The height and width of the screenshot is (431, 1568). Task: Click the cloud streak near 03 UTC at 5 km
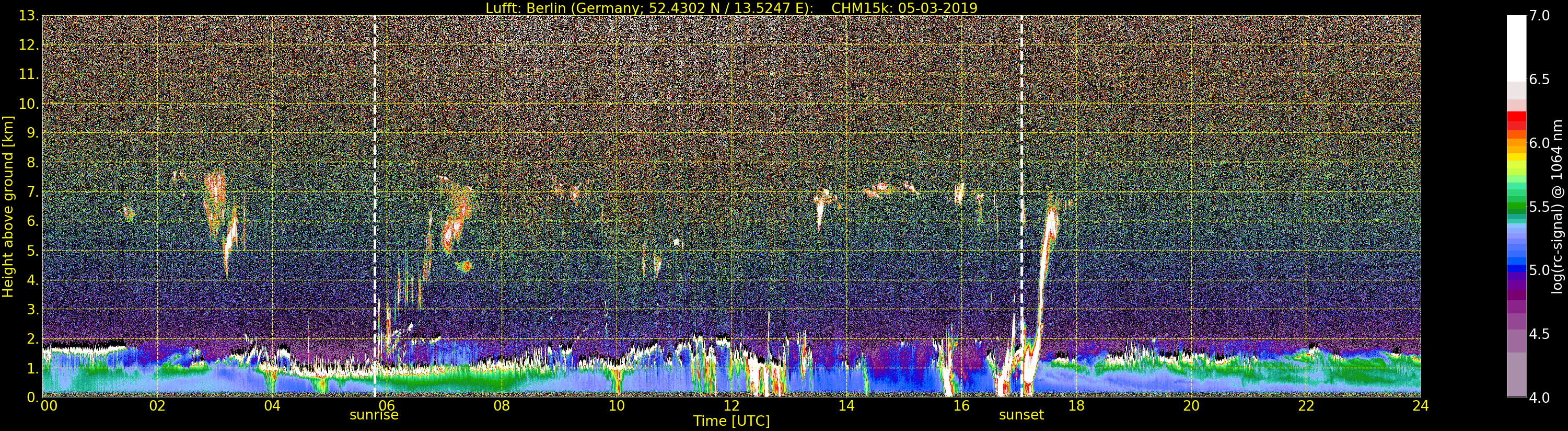pyautogui.click(x=229, y=243)
